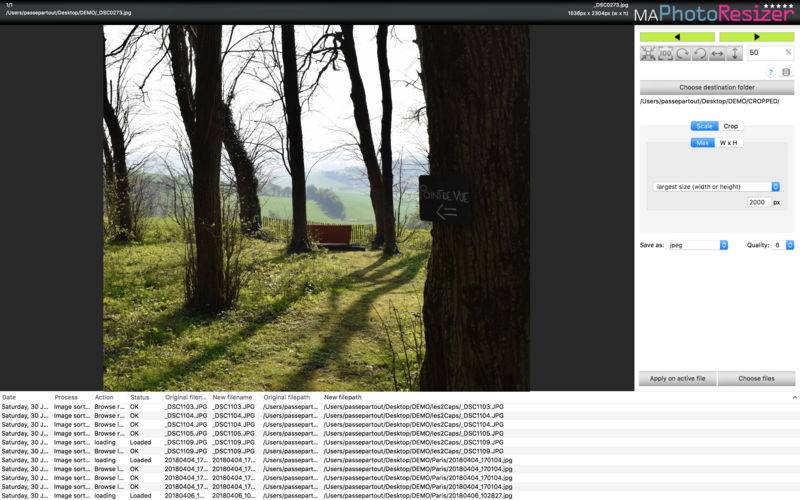Viewport: 800px width, 500px height.
Task: Click Choose destination folder button
Action: (x=717, y=87)
